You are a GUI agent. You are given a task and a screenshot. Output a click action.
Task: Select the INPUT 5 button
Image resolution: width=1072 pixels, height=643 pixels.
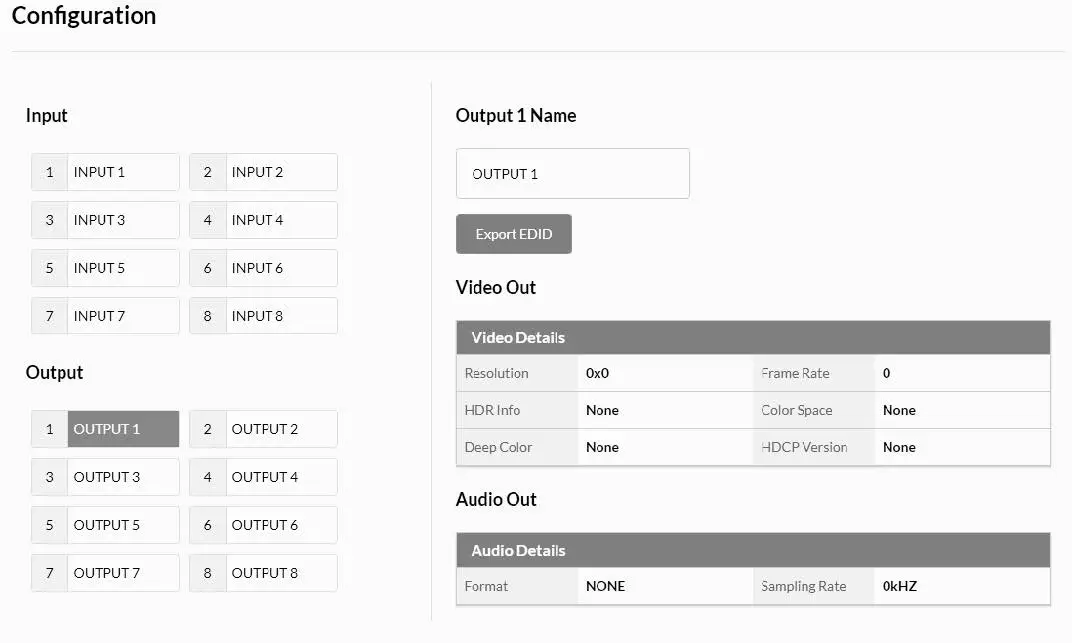pyautogui.click(x=105, y=268)
